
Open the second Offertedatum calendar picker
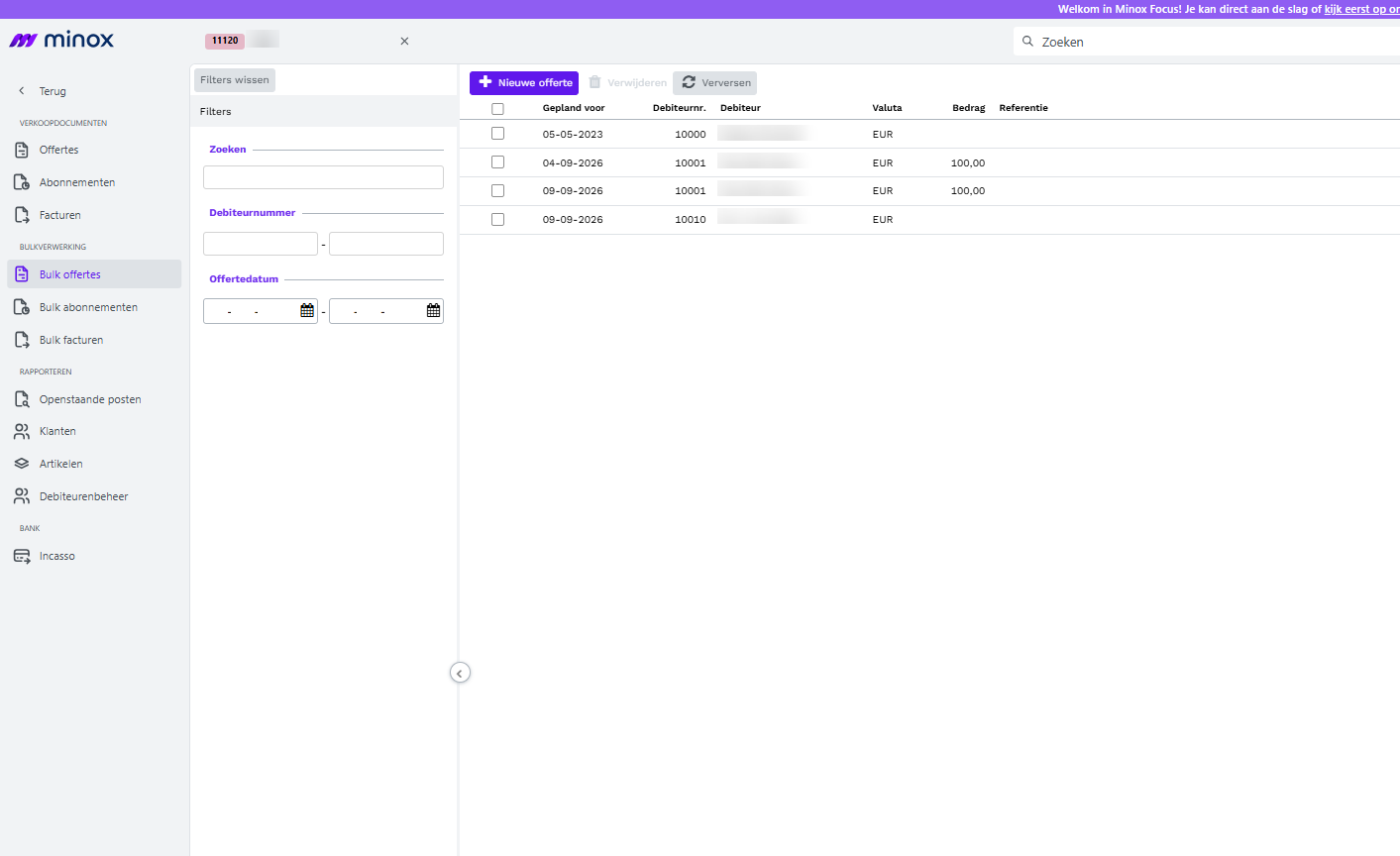(x=433, y=311)
